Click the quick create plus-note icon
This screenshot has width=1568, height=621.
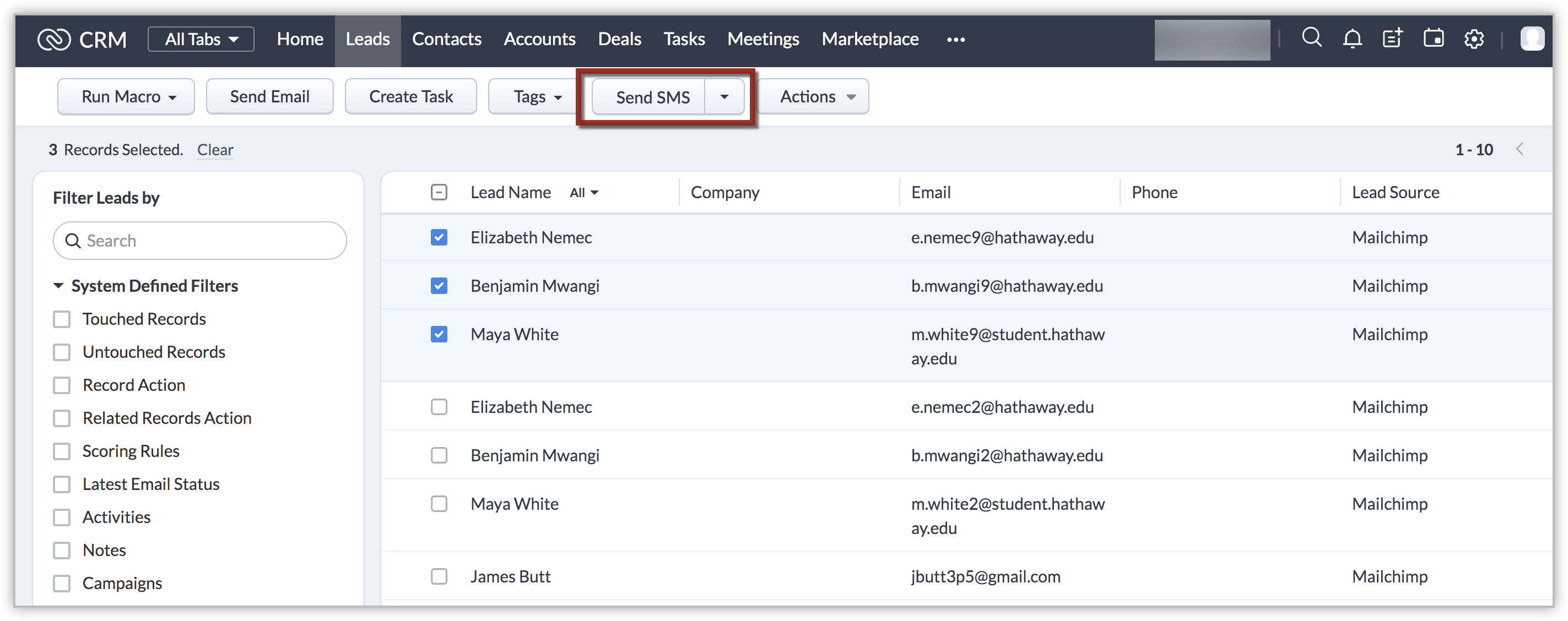coord(1393,39)
